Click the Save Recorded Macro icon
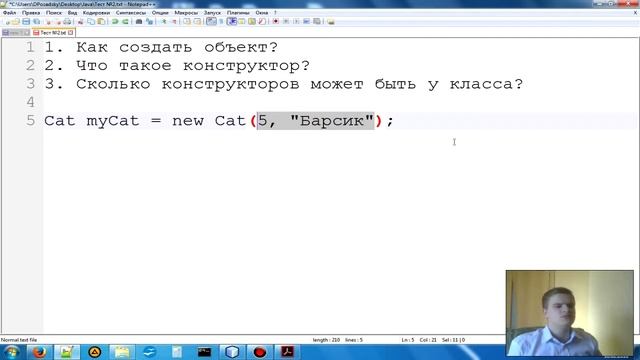Image resolution: width=640 pixels, height=360 pixels. [x=316, y=21]
